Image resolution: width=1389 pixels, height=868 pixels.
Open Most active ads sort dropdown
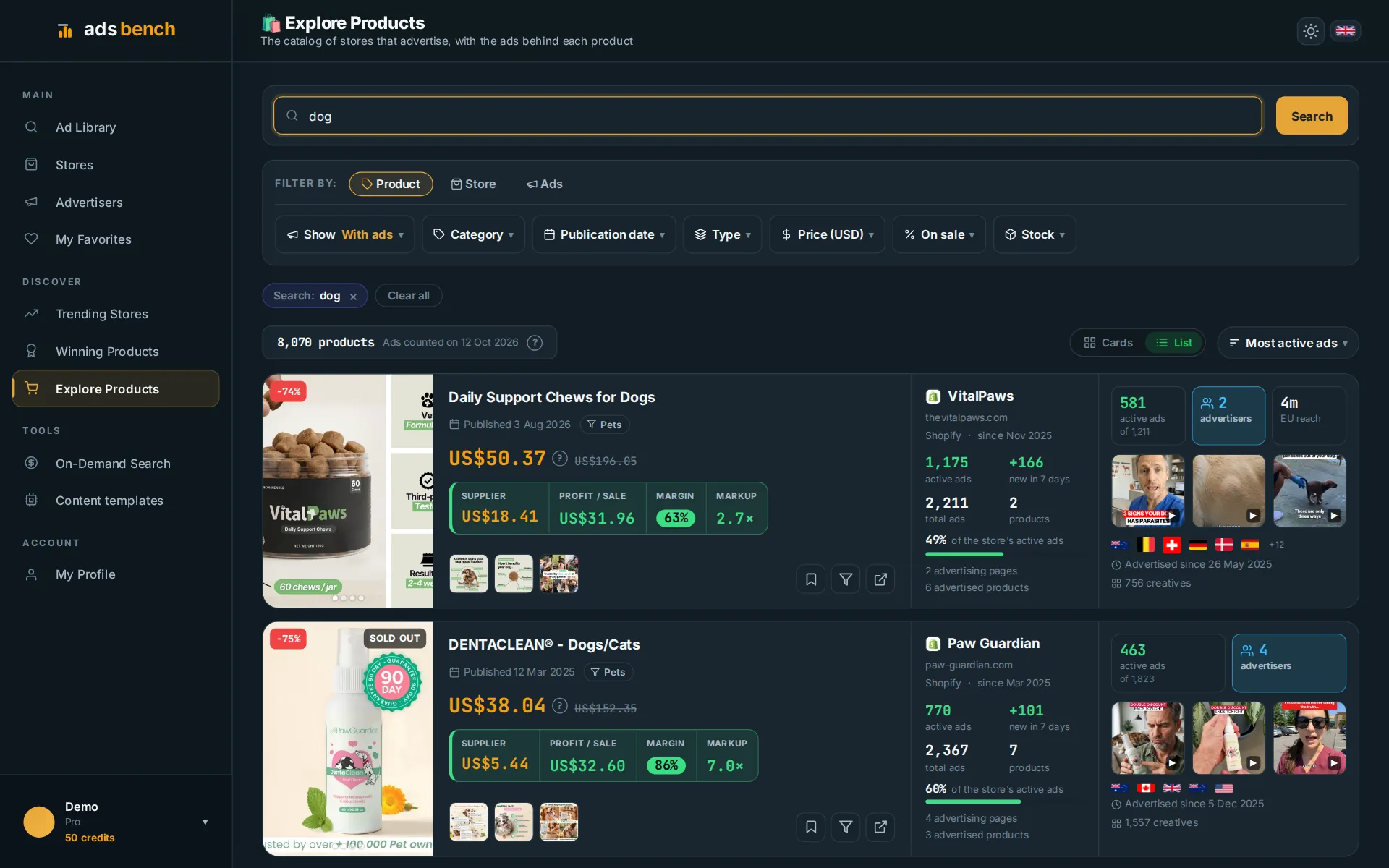(x=1288, y=343)
